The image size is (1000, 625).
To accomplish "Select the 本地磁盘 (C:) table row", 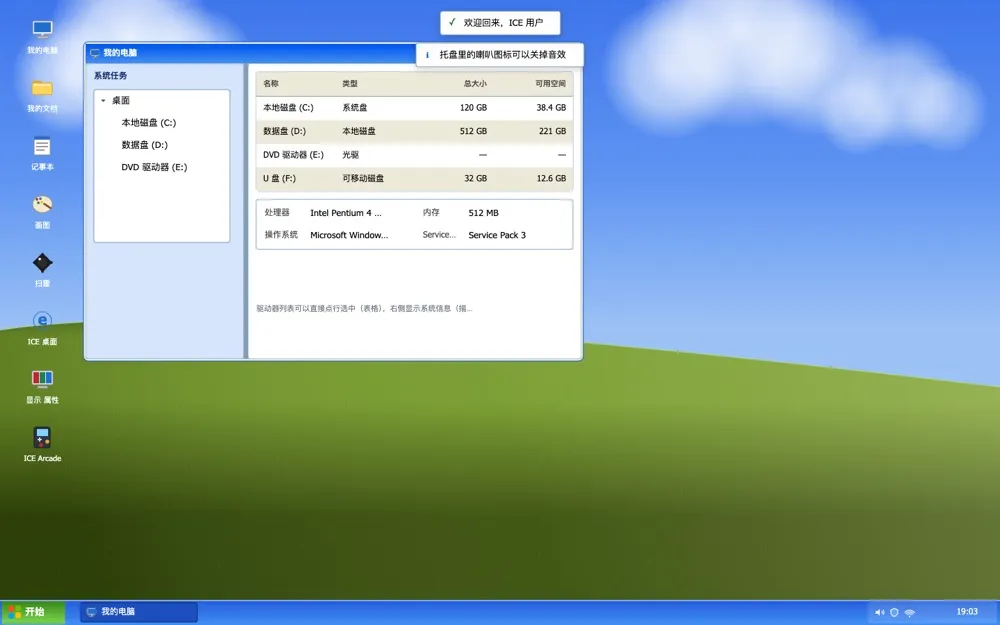I will 415,108.
